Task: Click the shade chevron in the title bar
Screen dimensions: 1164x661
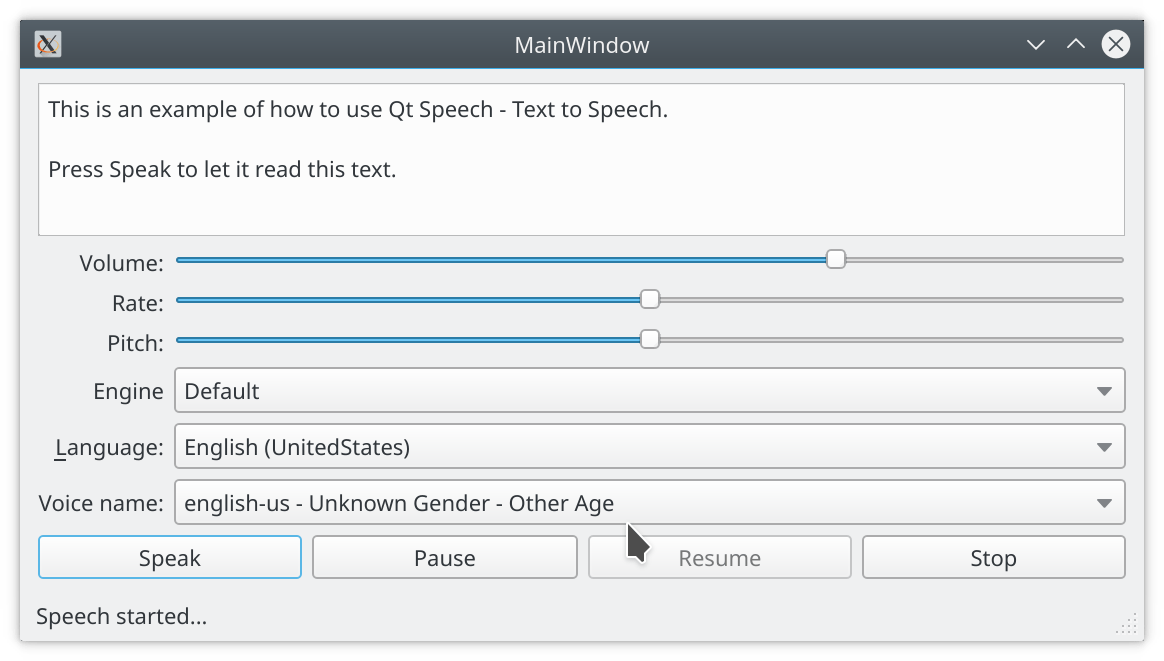Action: (1036, 44)
